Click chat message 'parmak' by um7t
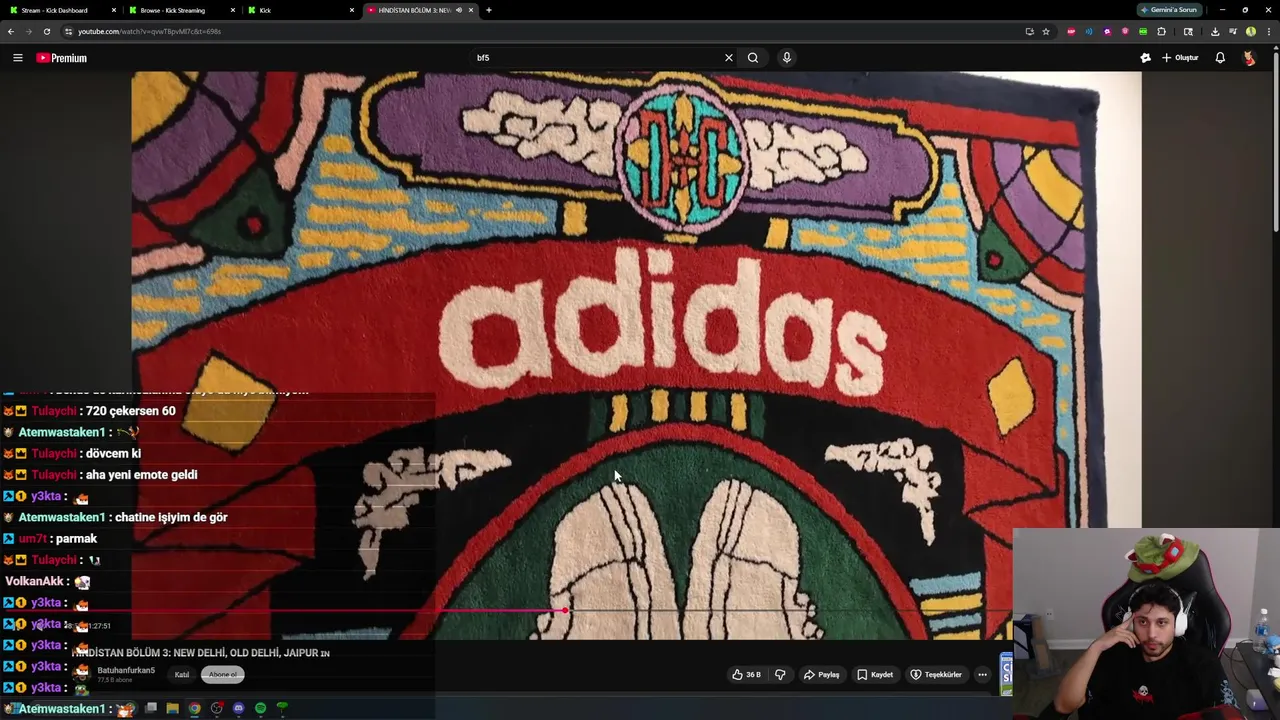The width and height of the screenshot is (1280, 720). pyautogui.click(x=77, y=539)
